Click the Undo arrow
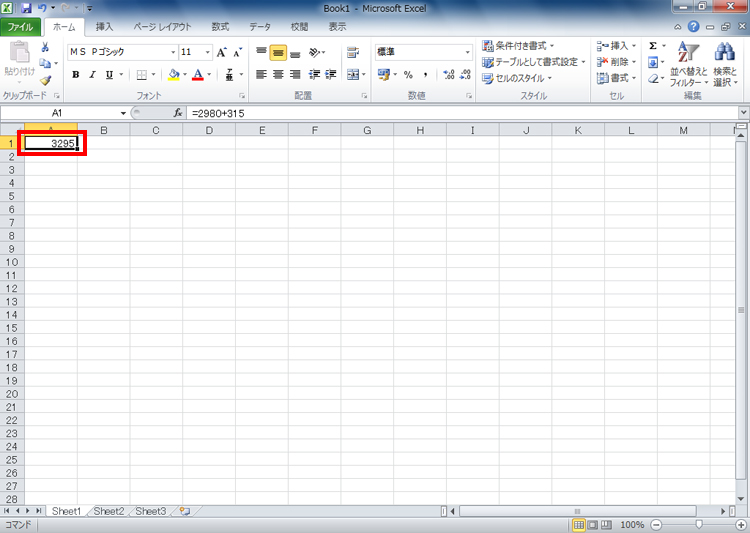Image resolution: width=750 pixels, height=533 pixels. (42, 8)
